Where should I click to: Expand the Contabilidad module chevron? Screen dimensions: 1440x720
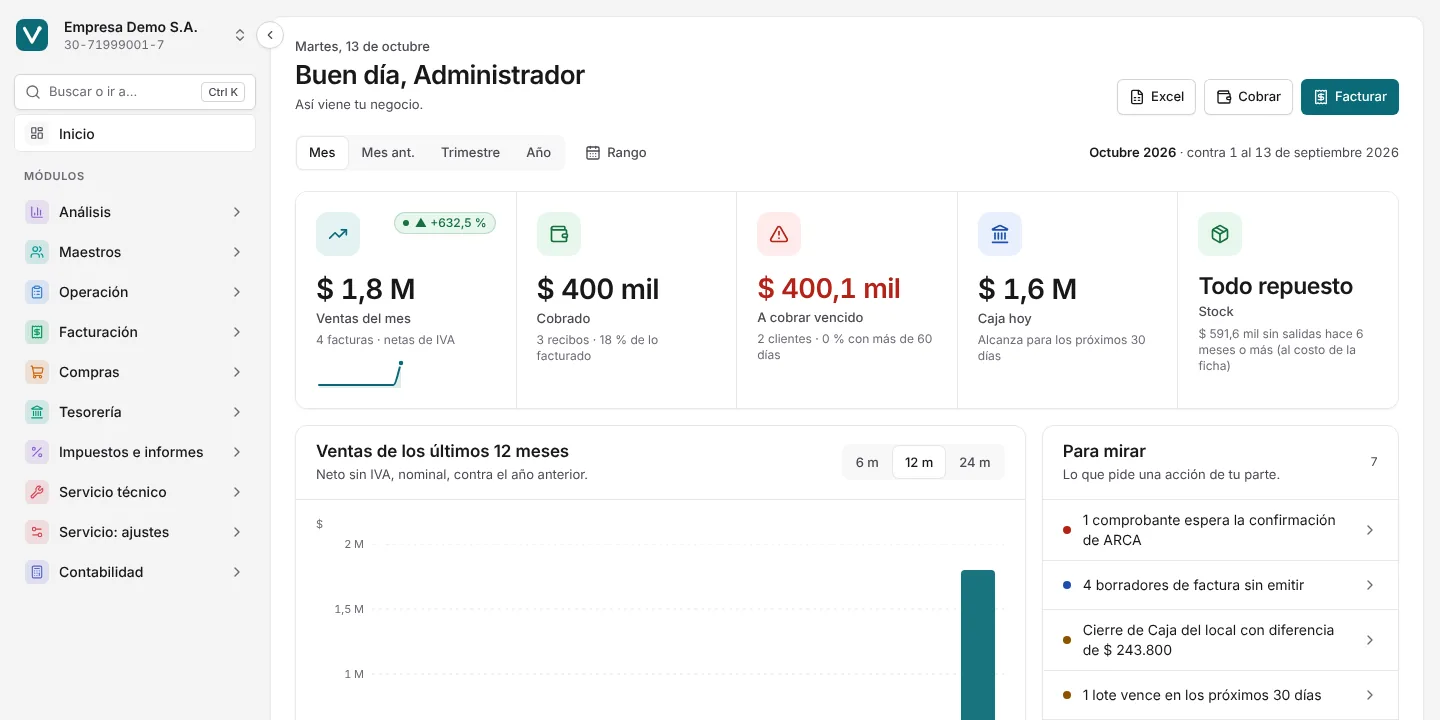(x=237, y=572)
